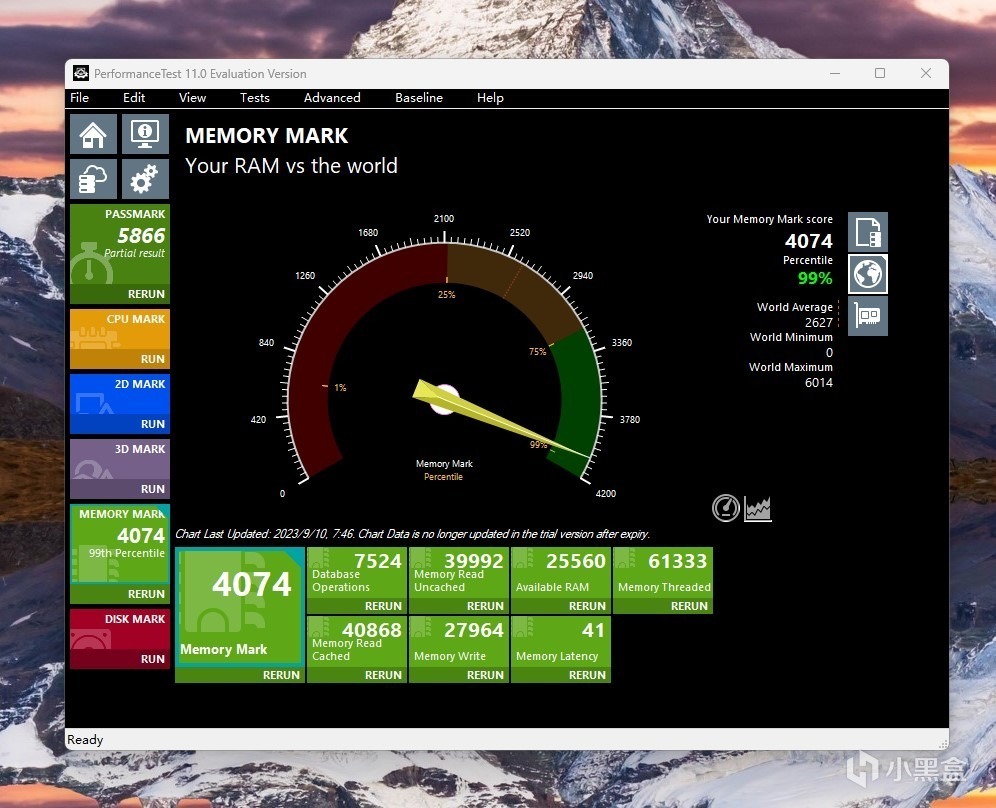The height and width of the screenshot is (808, 996).
Task: Rerun Memory Threaded test
Action: point(689,606)
